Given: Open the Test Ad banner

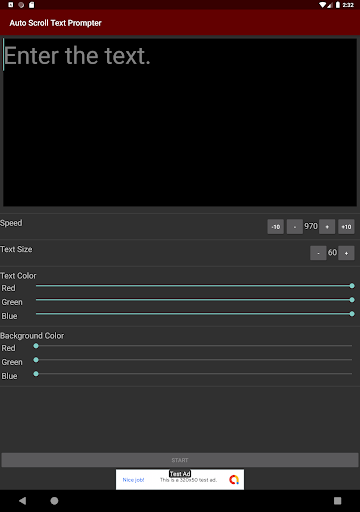Looking at the screenshot, I should [x=180, y=479].
